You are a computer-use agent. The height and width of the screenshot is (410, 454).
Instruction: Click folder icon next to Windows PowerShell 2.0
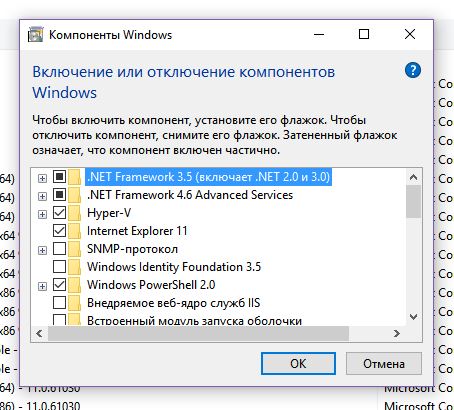tap(75, 285)
